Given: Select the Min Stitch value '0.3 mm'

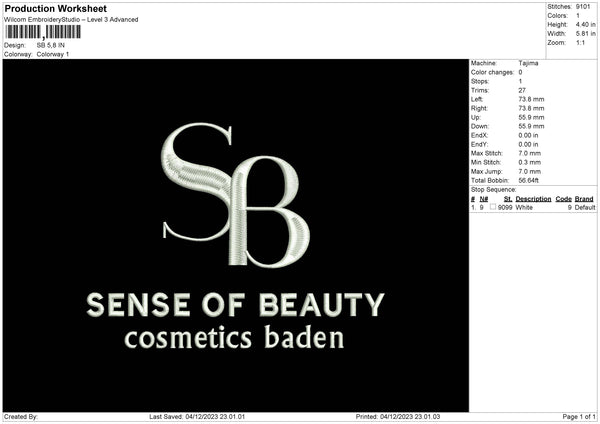Looking at the screenshot, I should pyautogui.click(x=530, y=163).
